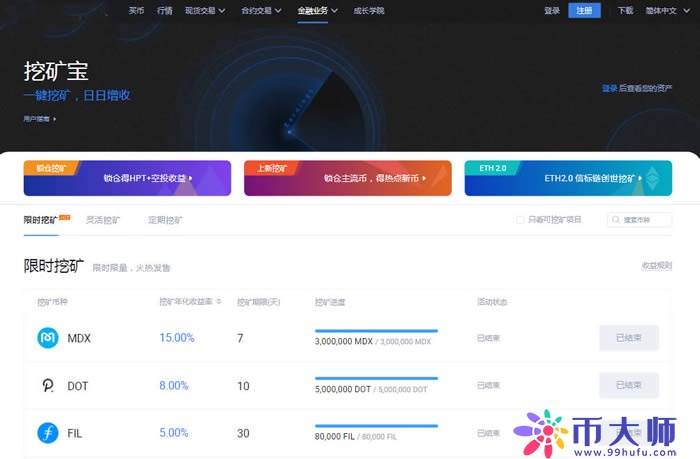Switch to the 定期挖矿 tab
Viewport: 700px width, 459px height.
165,219
